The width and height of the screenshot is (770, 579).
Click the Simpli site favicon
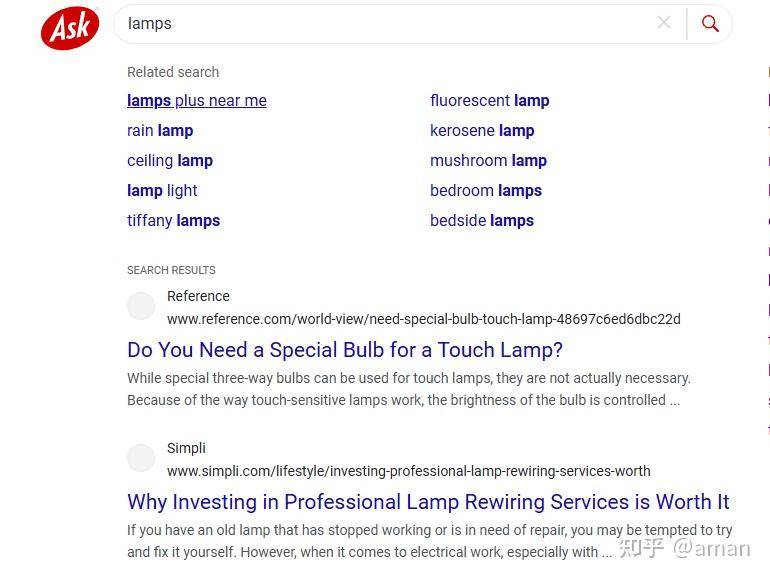pos(141,459)
